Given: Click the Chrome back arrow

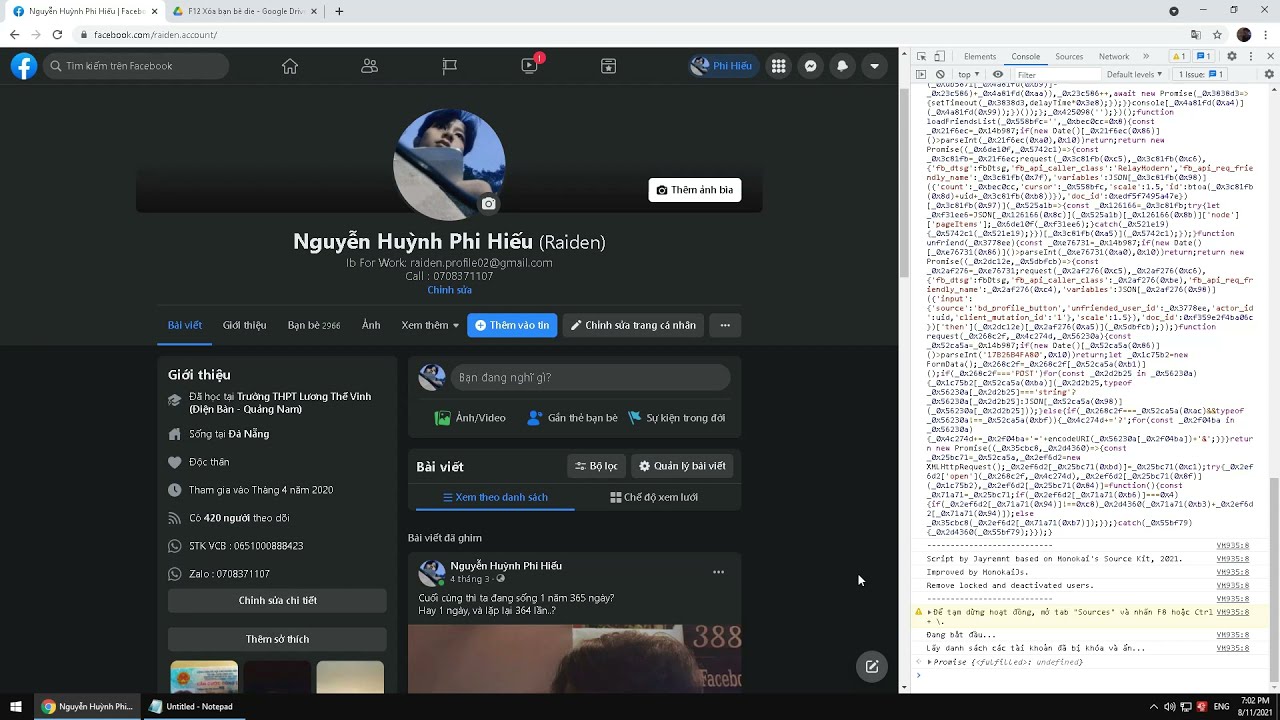Looking at the screenshot, I should (14, 34).
